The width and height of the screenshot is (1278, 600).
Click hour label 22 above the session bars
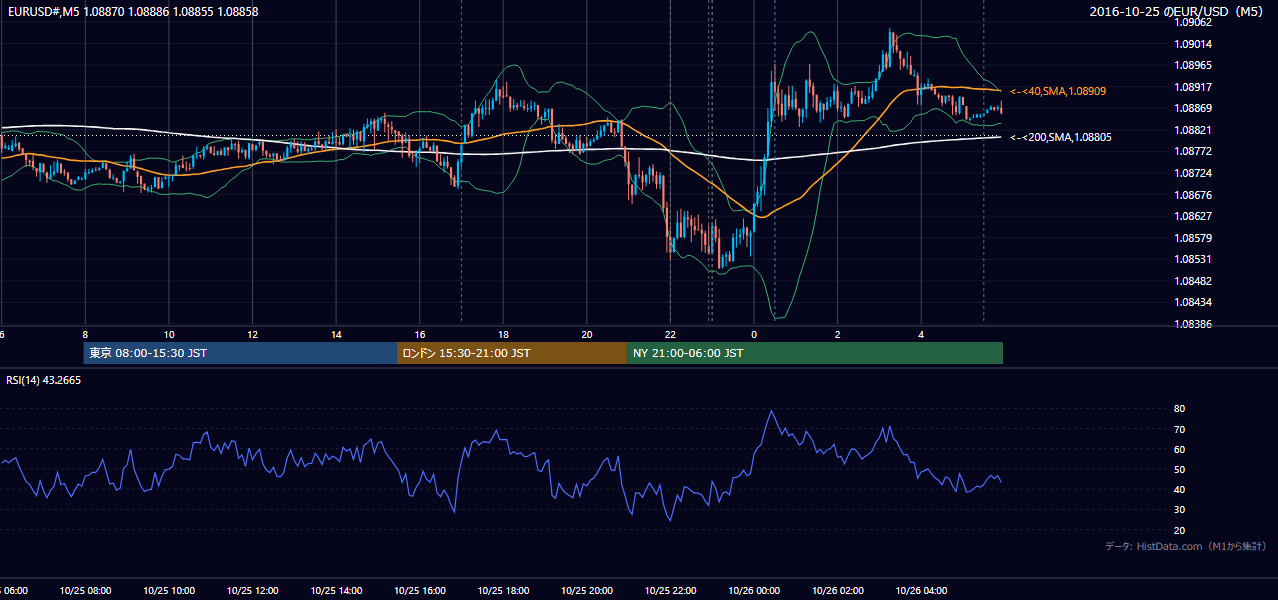click(670, 335)
